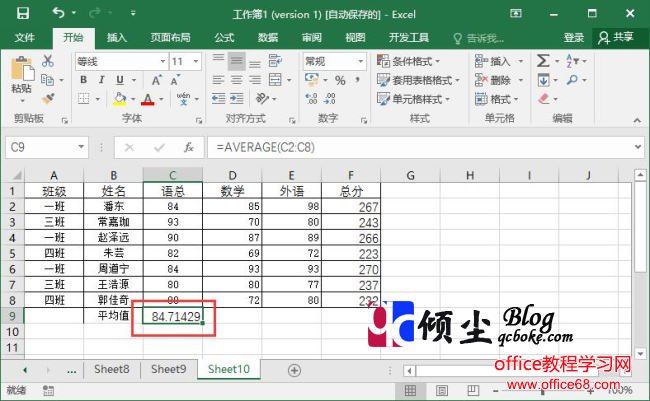Copy the selected cells
This screenshot has height=401, width=650.
(47, 80)
